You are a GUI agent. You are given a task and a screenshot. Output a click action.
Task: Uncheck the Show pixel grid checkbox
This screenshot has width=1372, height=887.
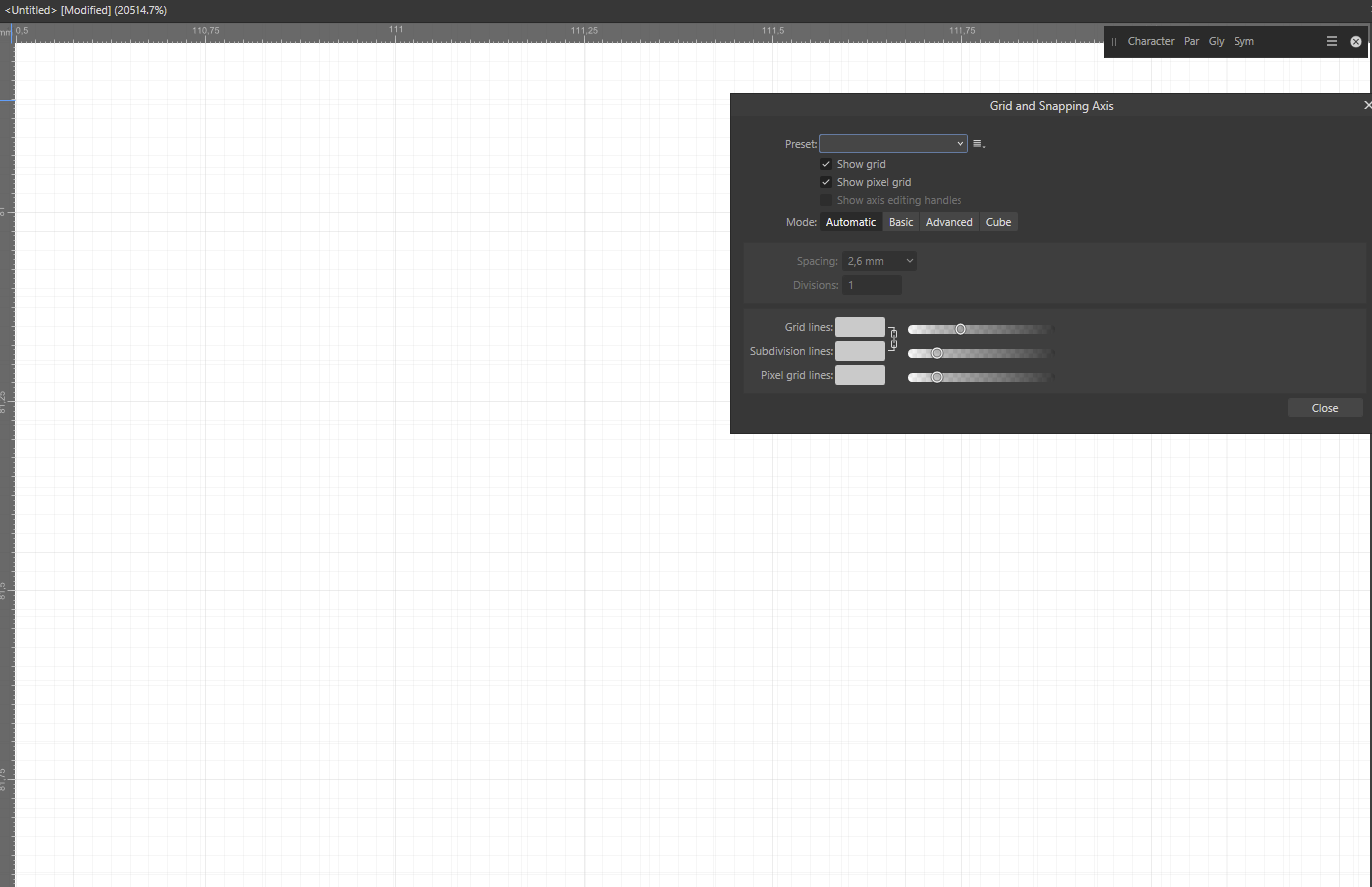coord(826,182)
